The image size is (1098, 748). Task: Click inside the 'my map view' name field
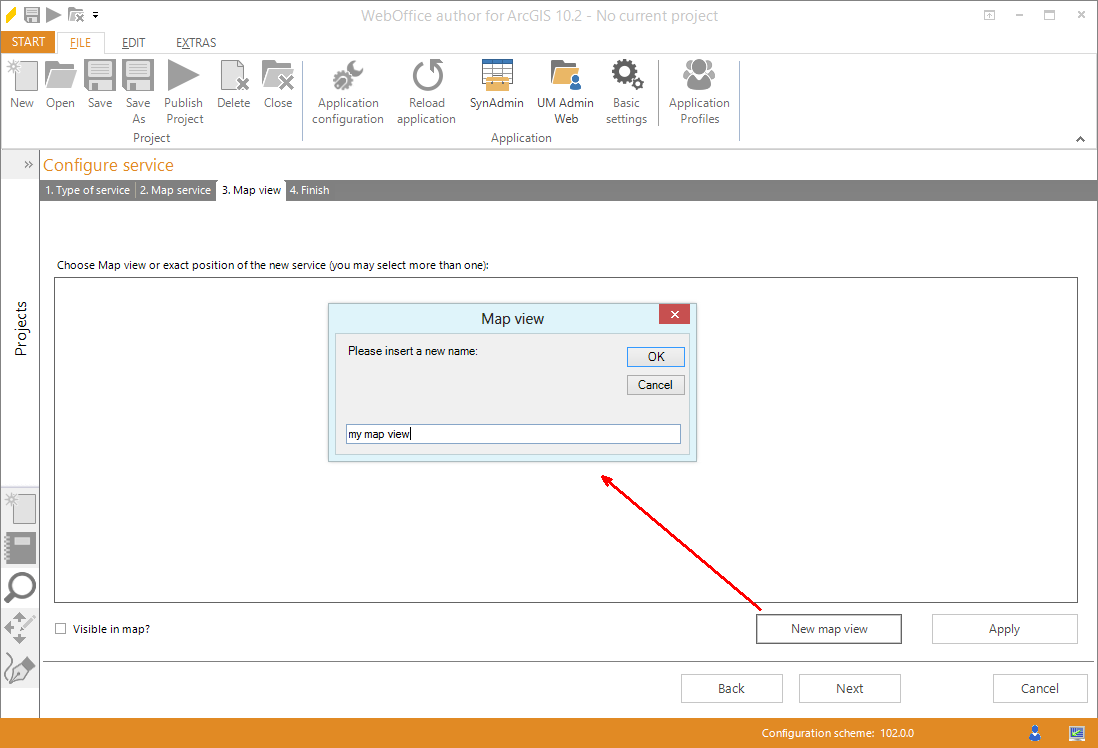512,433
